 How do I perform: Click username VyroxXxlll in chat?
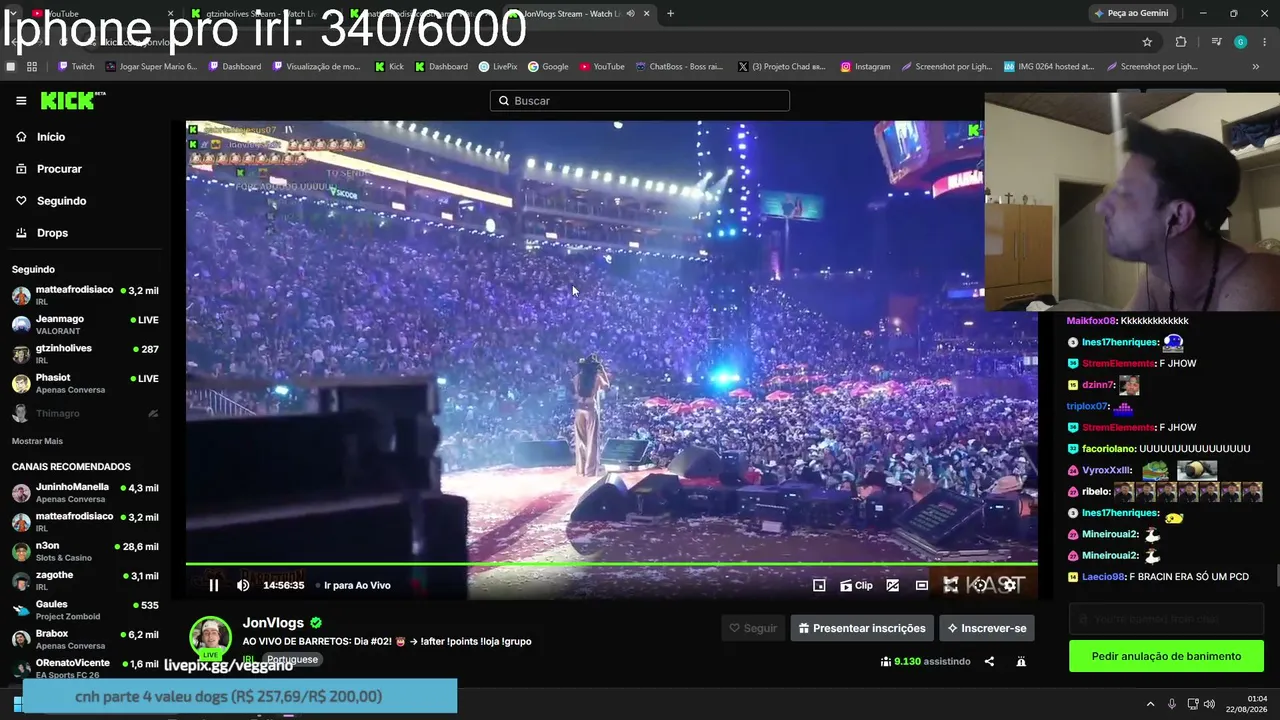tap(1107, 470)
